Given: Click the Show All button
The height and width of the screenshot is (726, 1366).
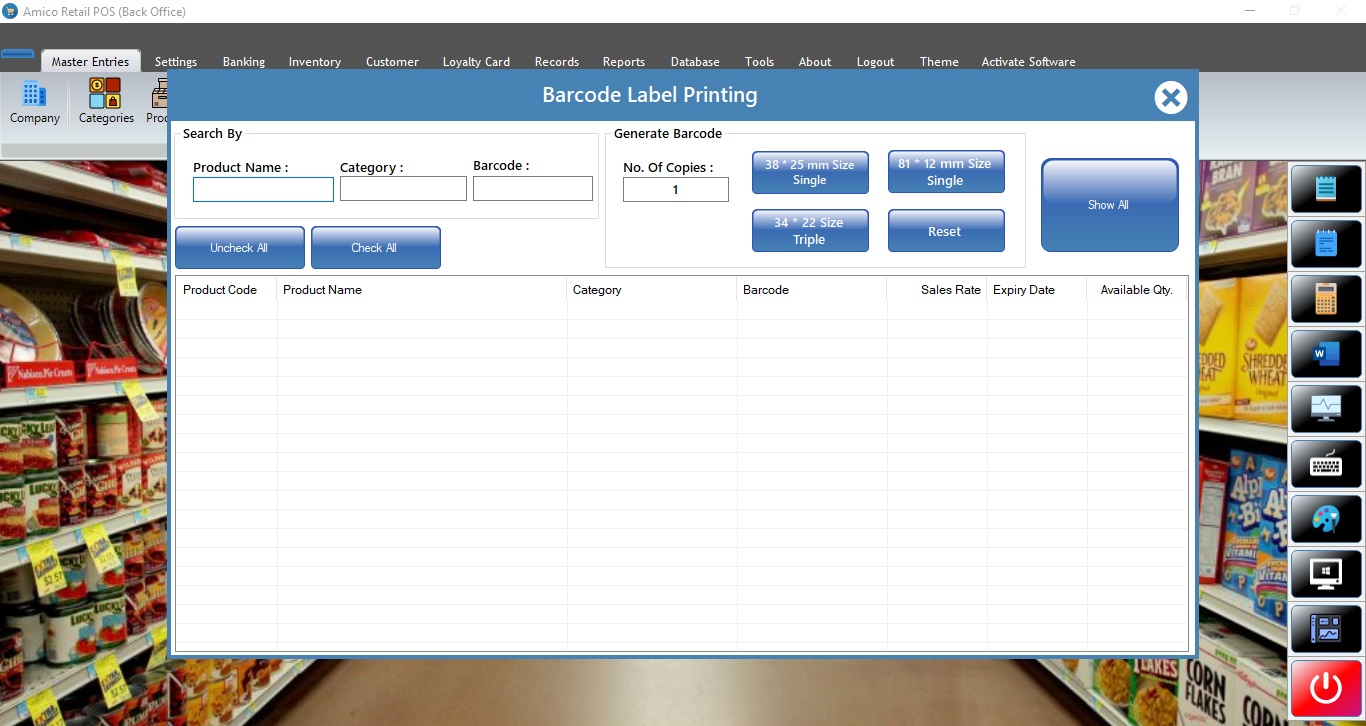Looking at the screenshot, I should [1109, 205].
